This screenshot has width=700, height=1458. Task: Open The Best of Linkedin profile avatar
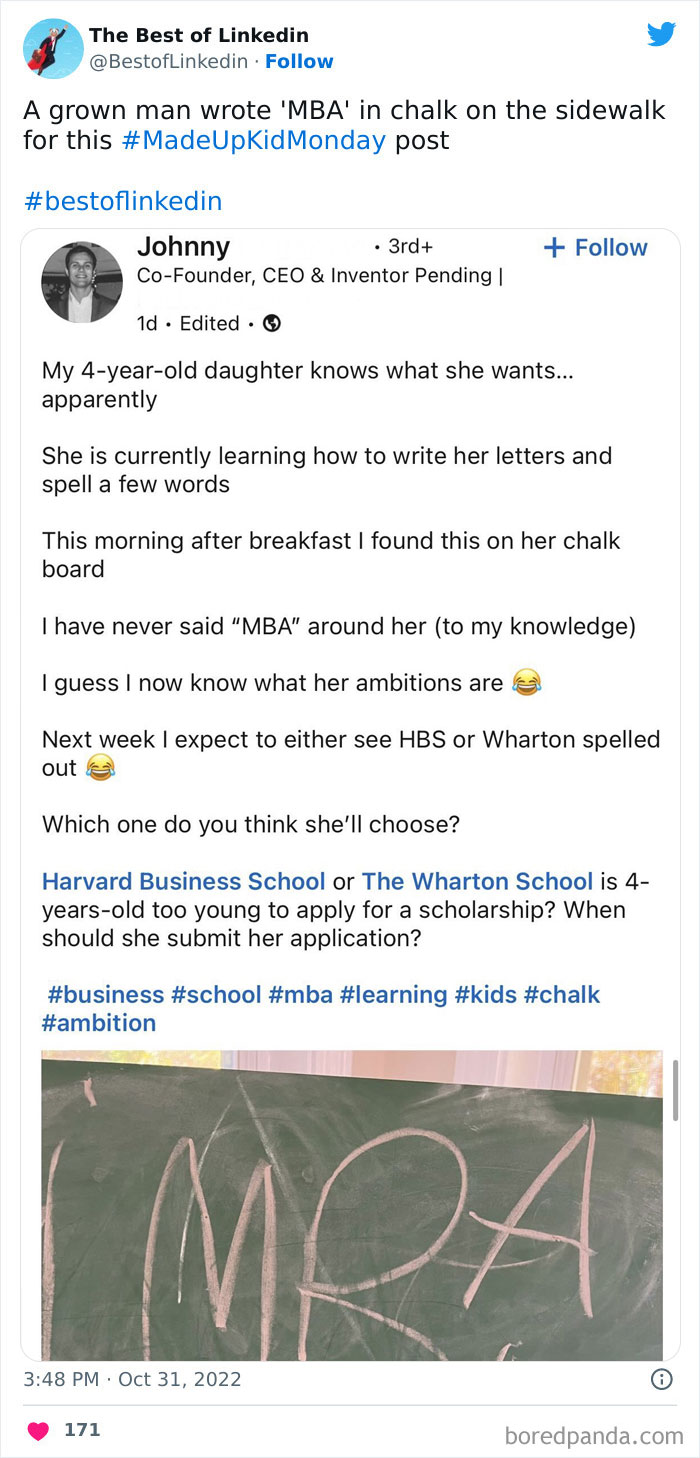pyautogui.click(x=52, y=47)
